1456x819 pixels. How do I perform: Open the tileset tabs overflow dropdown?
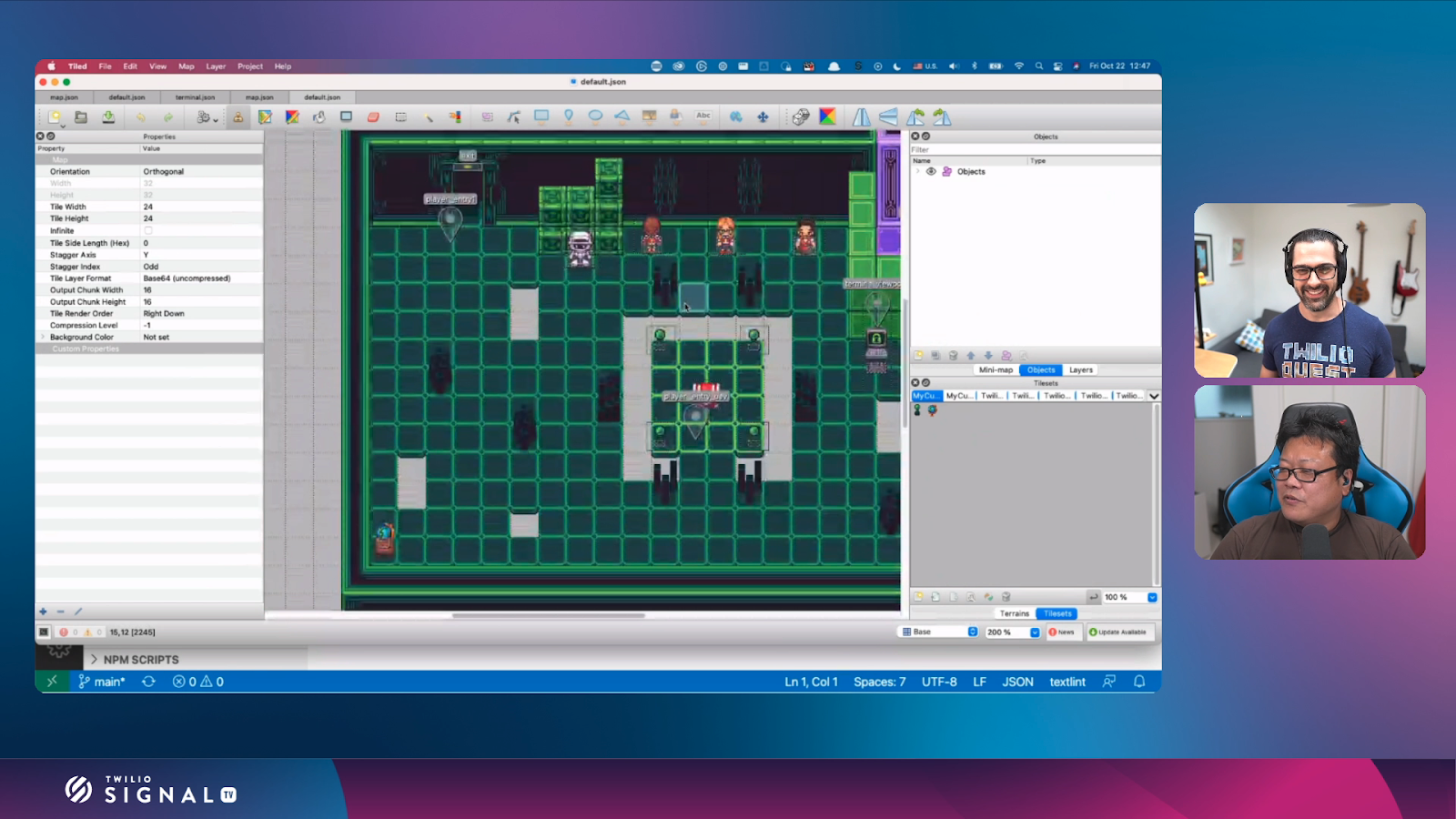tap(1154, 396)
